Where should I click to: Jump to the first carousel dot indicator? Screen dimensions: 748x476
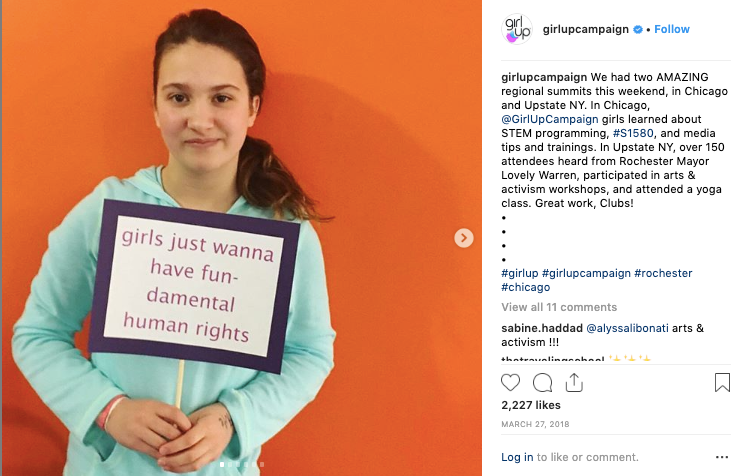click(222, 464)
